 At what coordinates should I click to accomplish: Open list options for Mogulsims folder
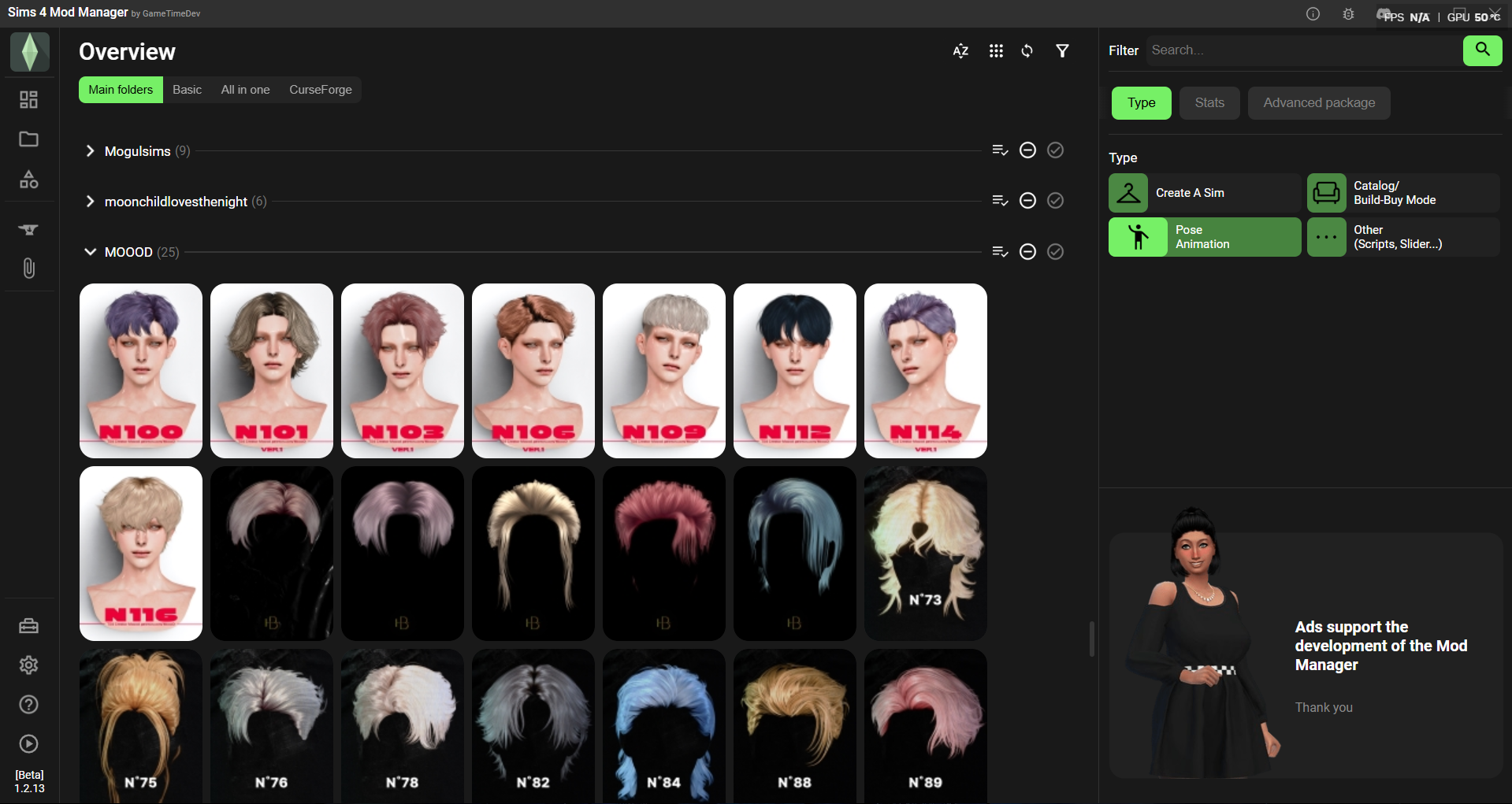coord(1001,150)
